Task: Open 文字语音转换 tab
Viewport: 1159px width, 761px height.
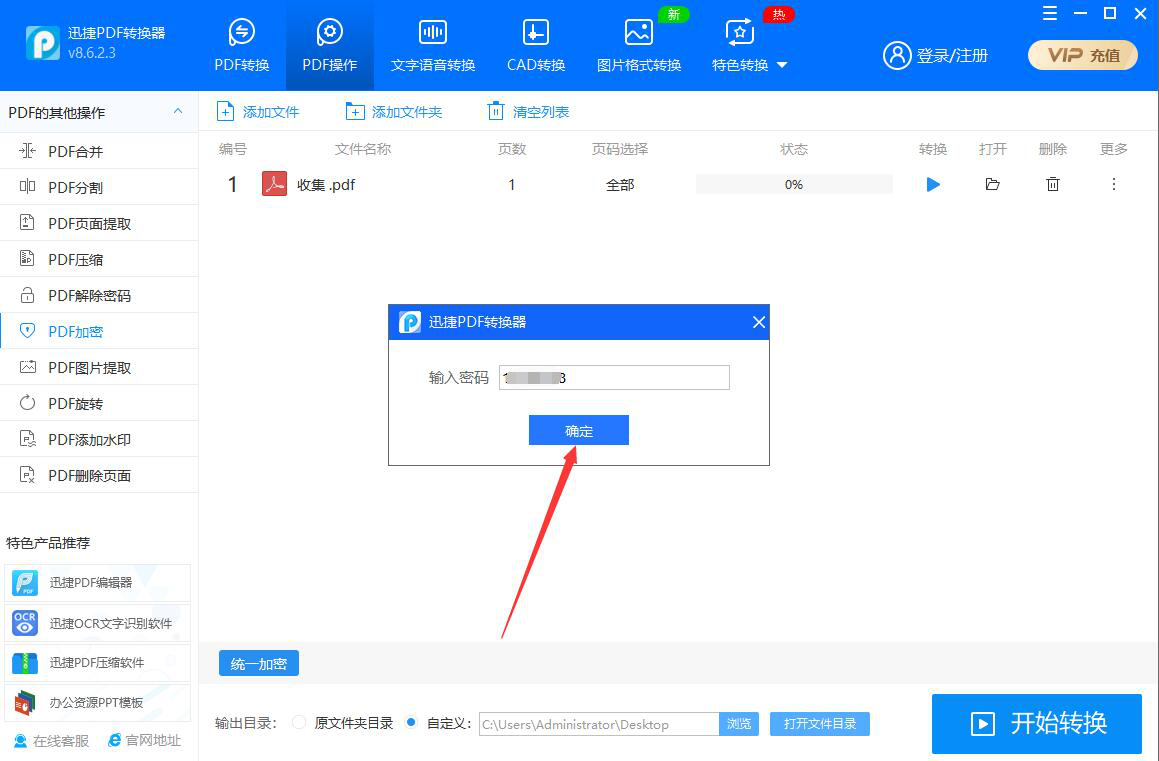Action: tap(433, 45)
